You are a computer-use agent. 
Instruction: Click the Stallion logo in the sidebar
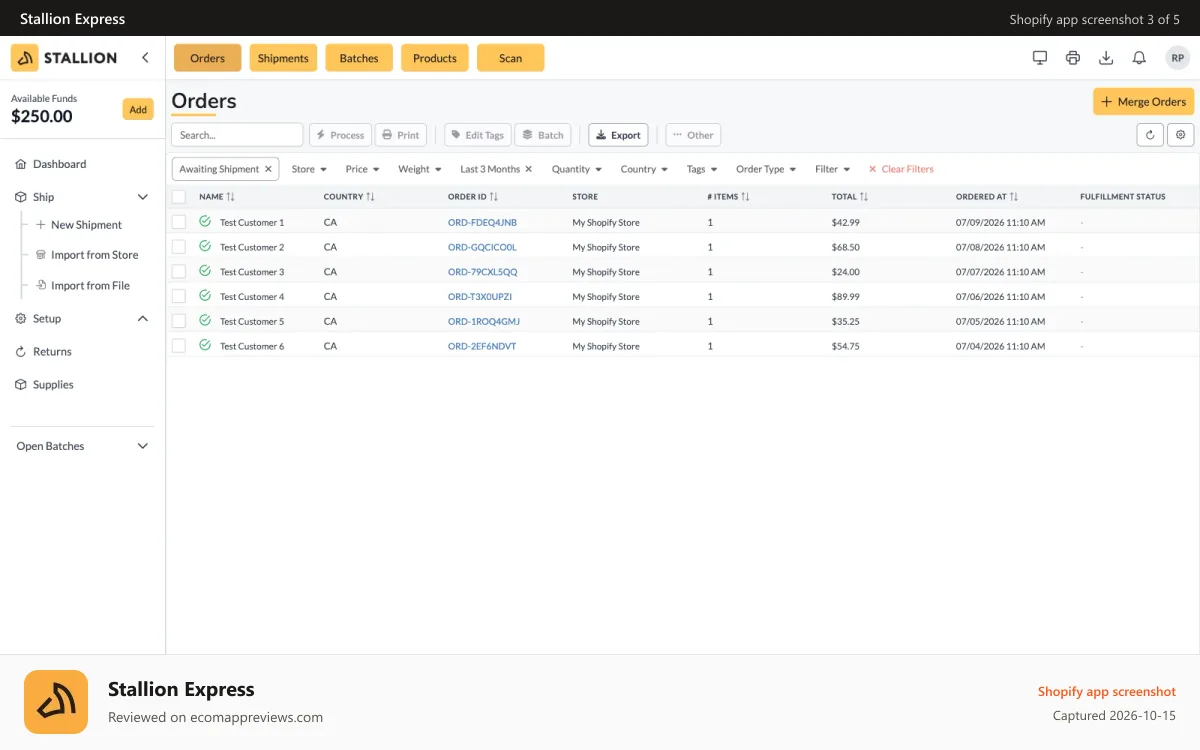tap(65, 58)
